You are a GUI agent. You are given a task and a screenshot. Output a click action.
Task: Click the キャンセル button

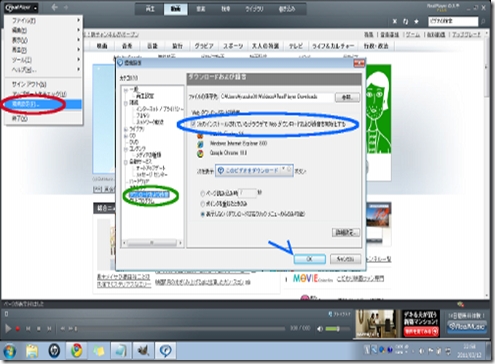pos(345,259)
